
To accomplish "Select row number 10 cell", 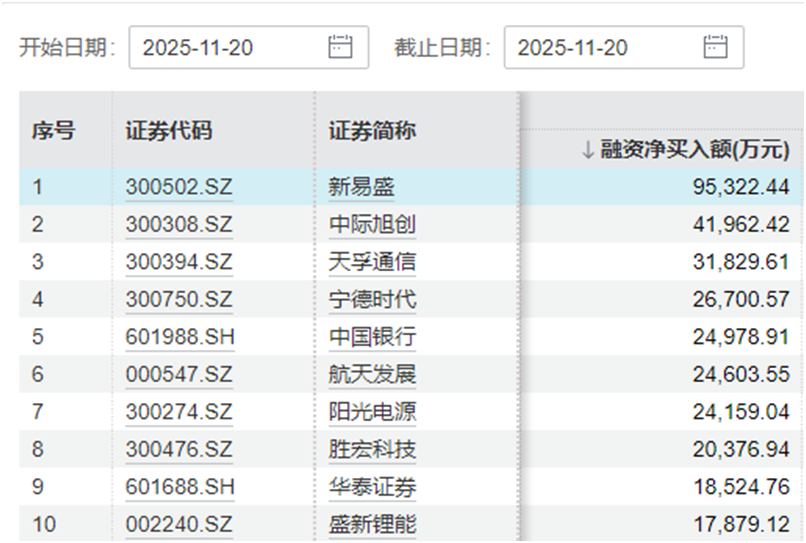I will [x=66, y=524].
